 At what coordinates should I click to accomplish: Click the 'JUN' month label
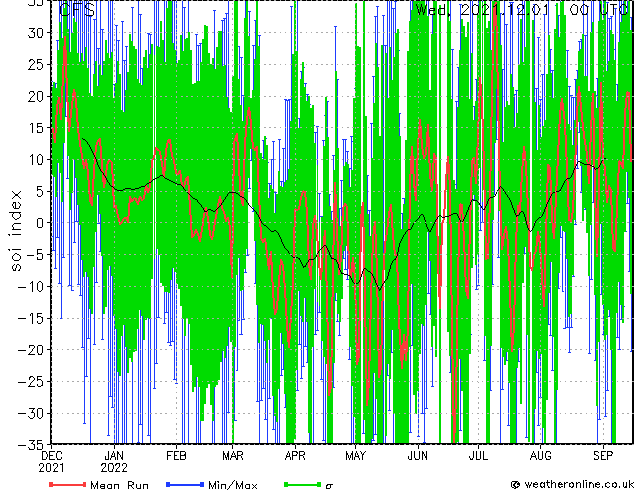[x=418, y=456]
